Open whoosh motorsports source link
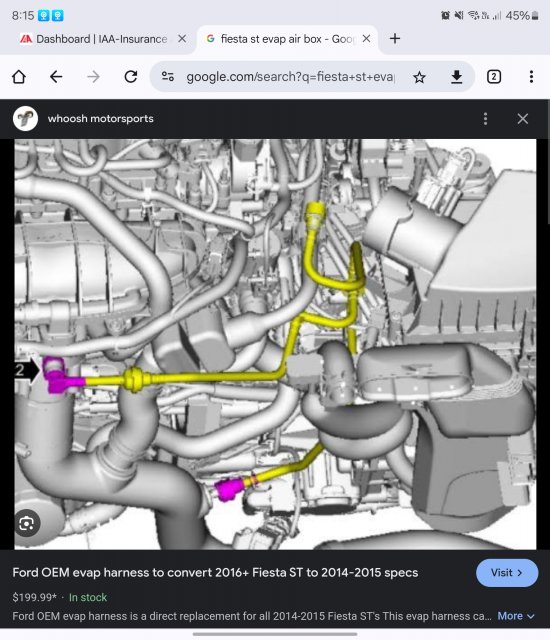Viewport: 550px width, 640px height. (x=100, y=119)
